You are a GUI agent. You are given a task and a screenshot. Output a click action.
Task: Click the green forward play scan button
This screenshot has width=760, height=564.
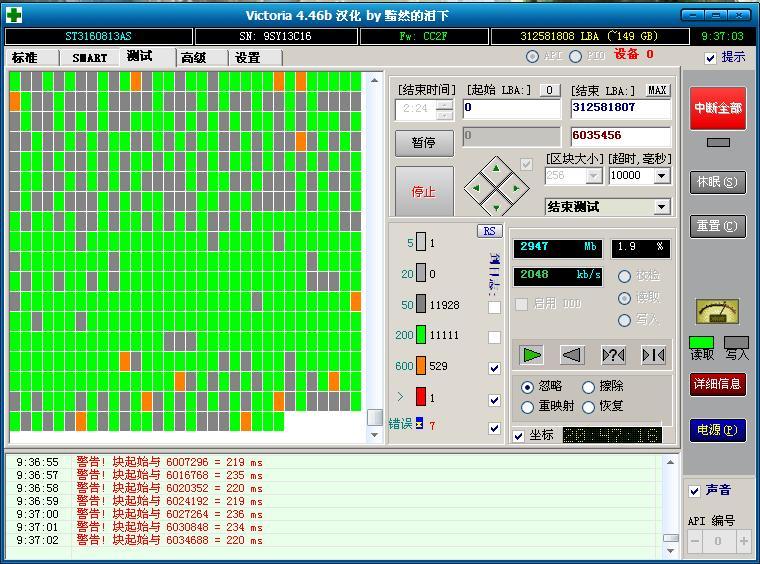coord(532,355)
